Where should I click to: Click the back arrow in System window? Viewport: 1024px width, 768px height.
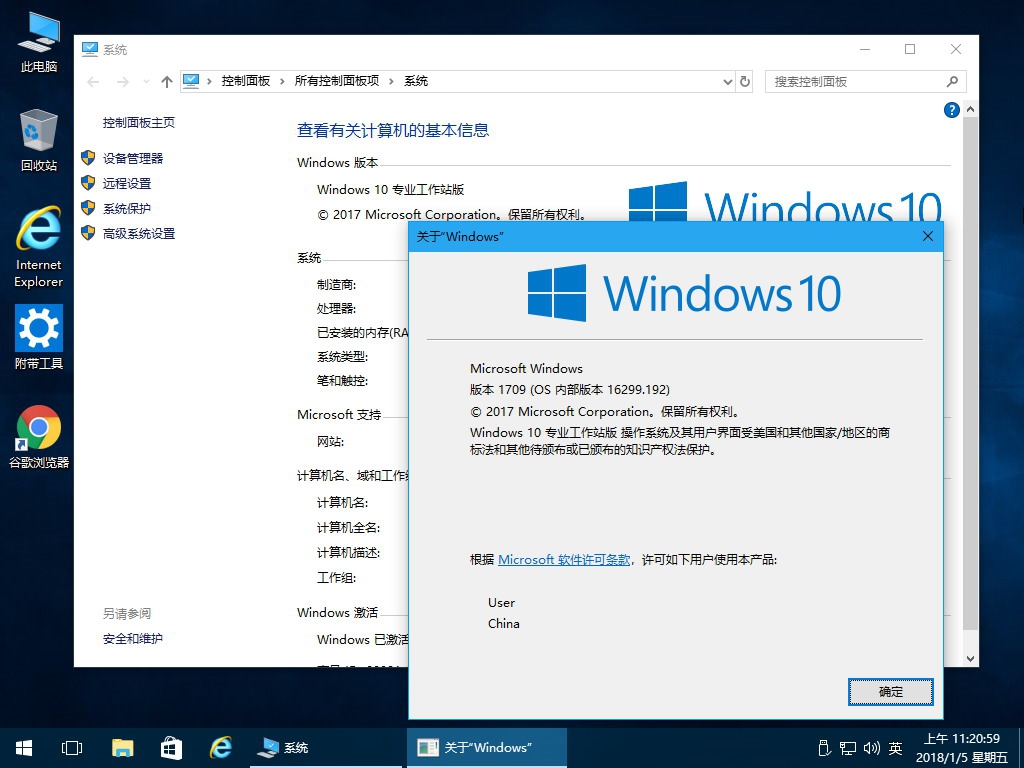click(x=93, y=82)
